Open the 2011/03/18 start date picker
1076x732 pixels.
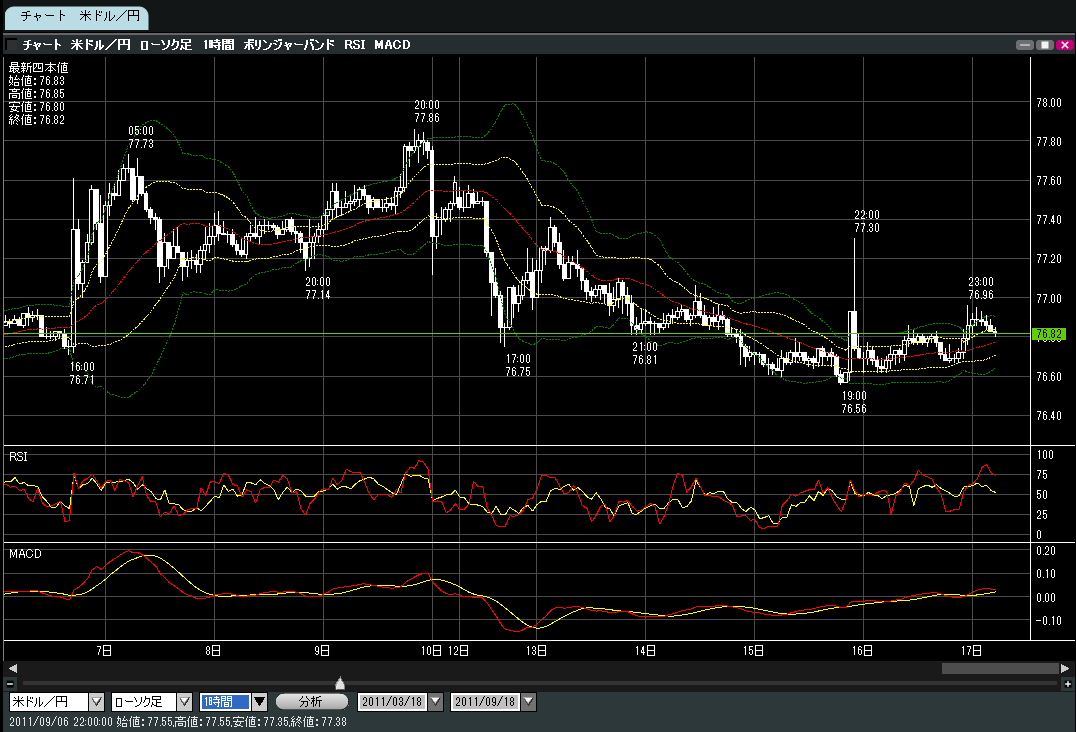pos(435,702)
